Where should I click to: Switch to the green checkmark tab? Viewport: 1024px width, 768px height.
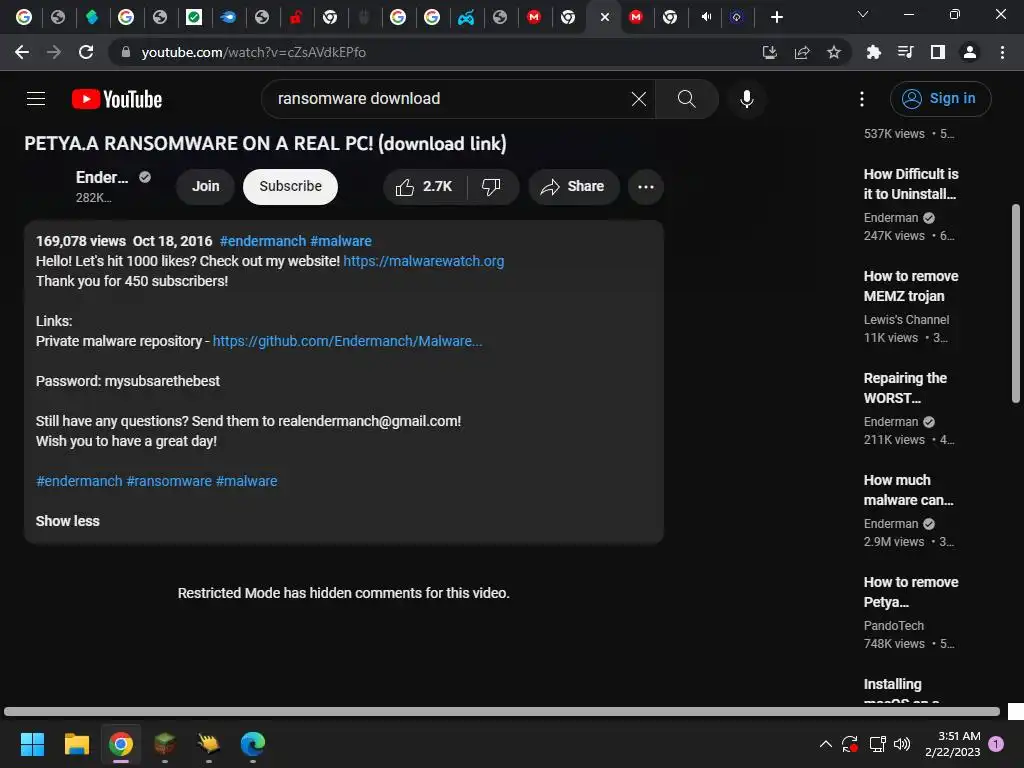coord(194,17)
